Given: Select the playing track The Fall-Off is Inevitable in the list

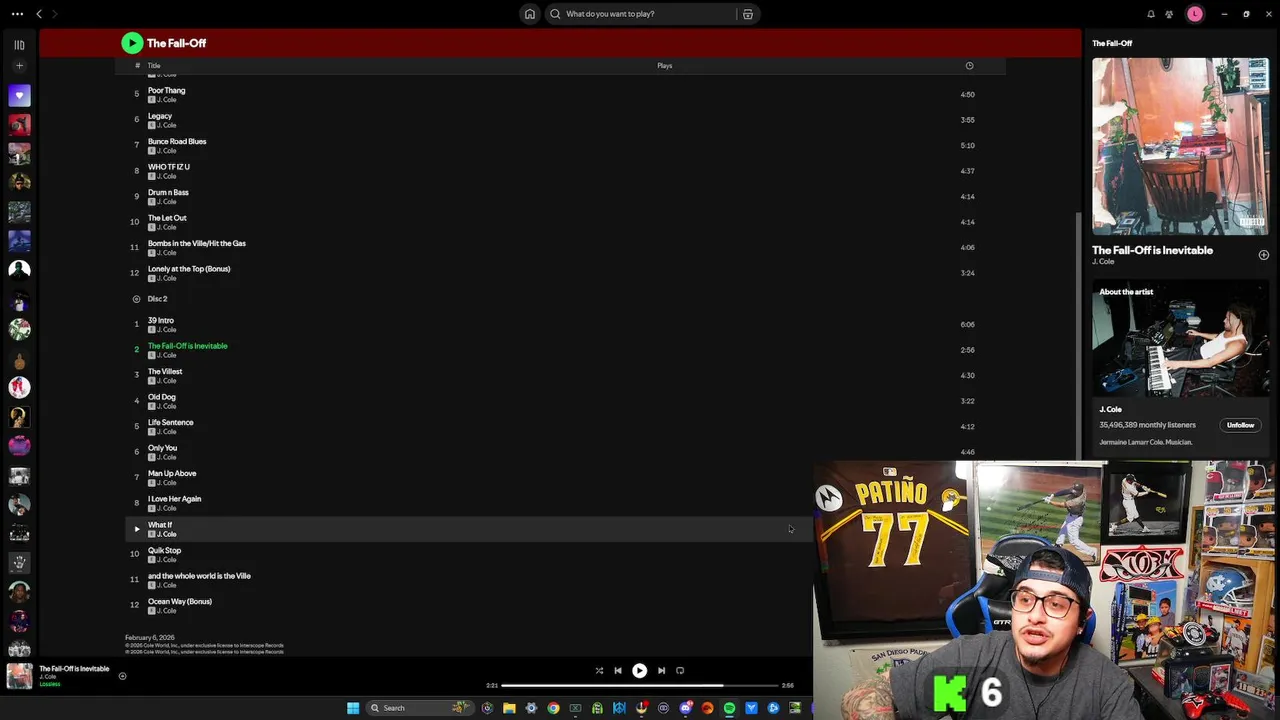Looking at the screenshot, I should click(x=188, y=346).
